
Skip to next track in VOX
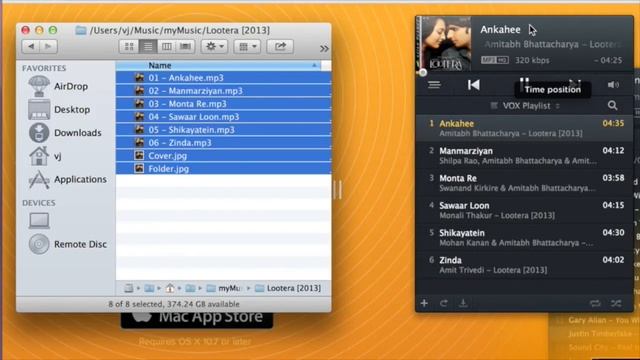tap(575, 83)
